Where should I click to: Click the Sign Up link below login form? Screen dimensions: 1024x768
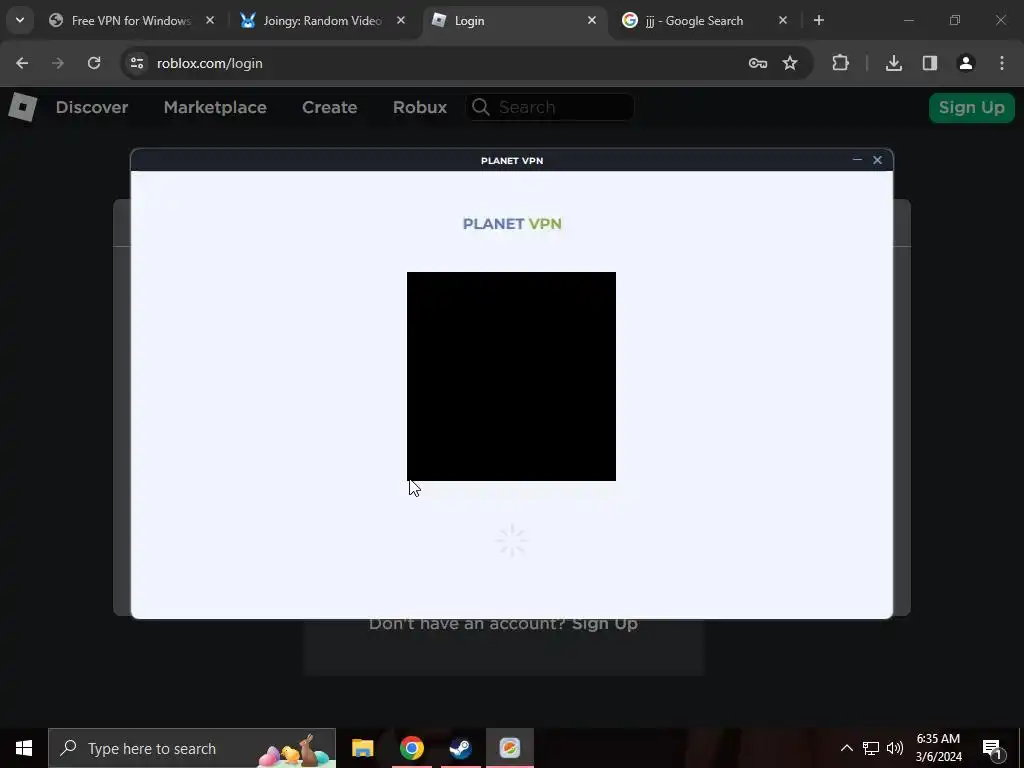(x=605, y=624)
